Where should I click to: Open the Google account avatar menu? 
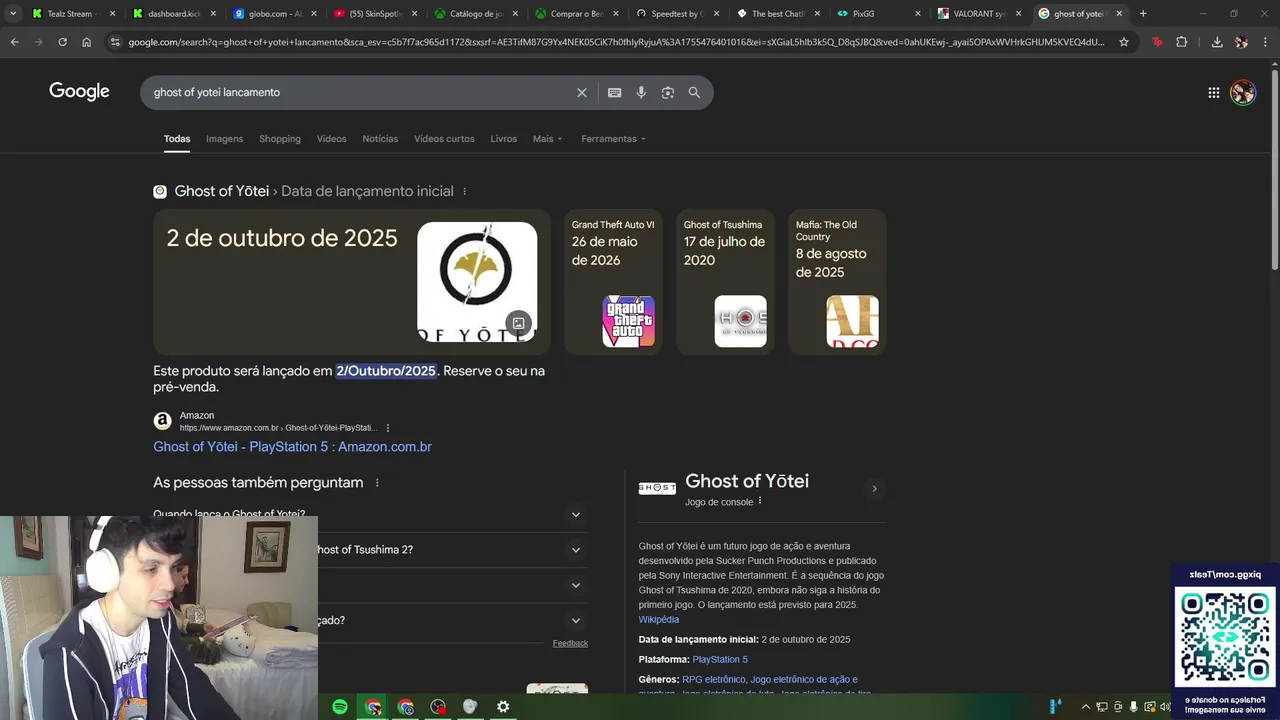click(1243, 93)
